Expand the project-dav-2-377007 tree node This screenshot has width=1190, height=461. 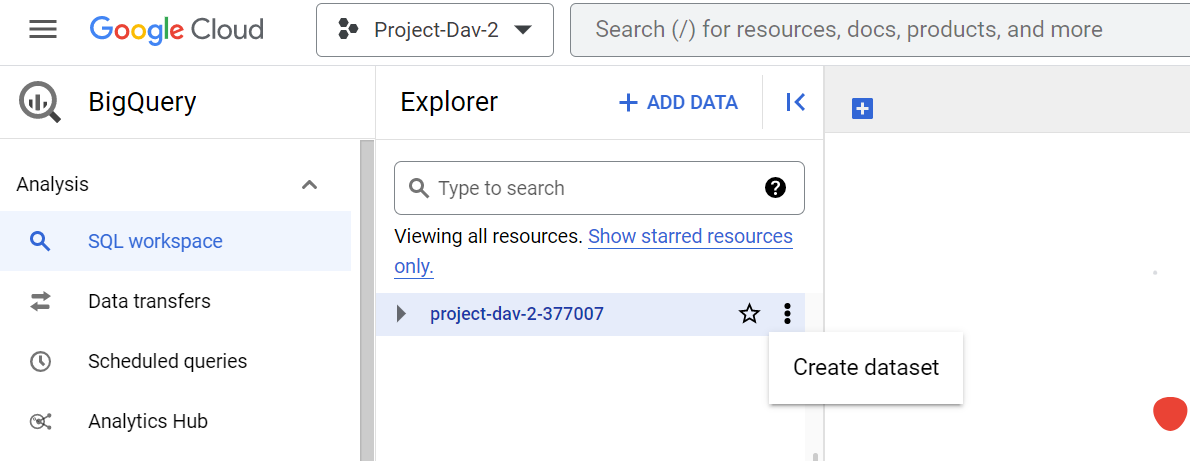pyautogui.click(x=402, y=314)
